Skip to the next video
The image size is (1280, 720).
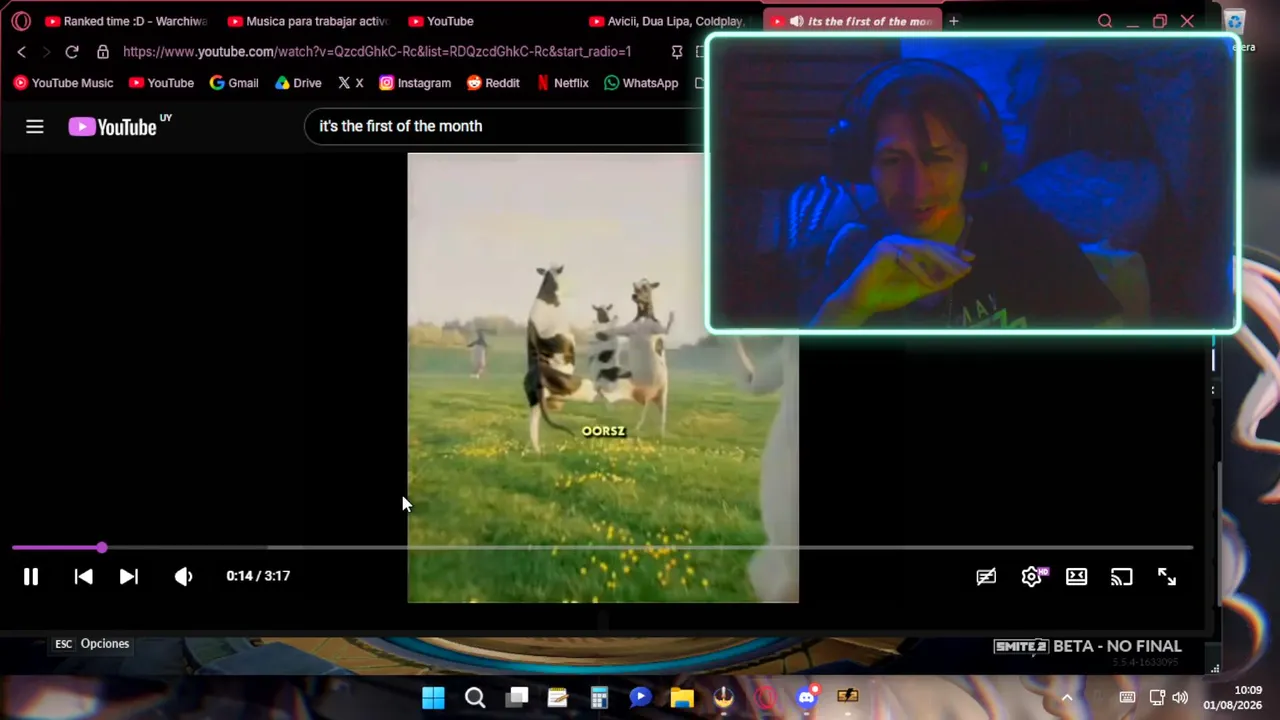point(129,577)
